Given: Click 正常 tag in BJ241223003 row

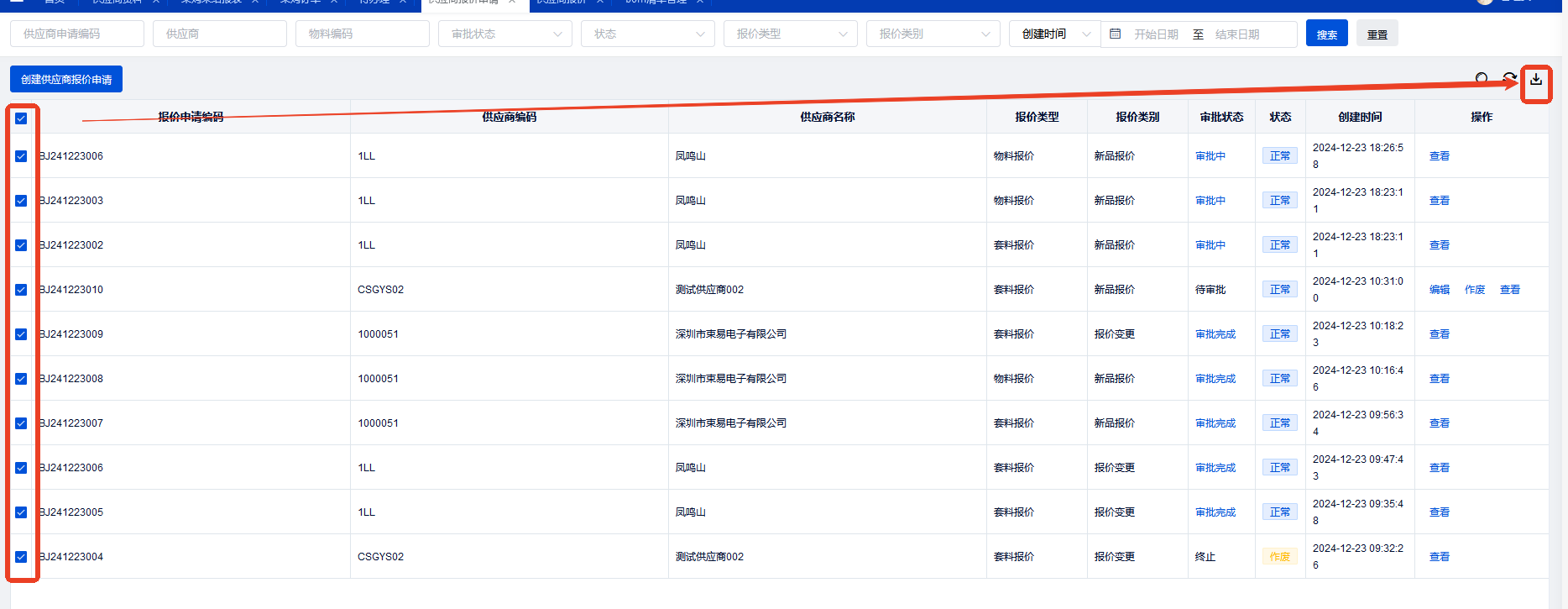Looking at the screenshot, I should click(x=1280, y=201).
